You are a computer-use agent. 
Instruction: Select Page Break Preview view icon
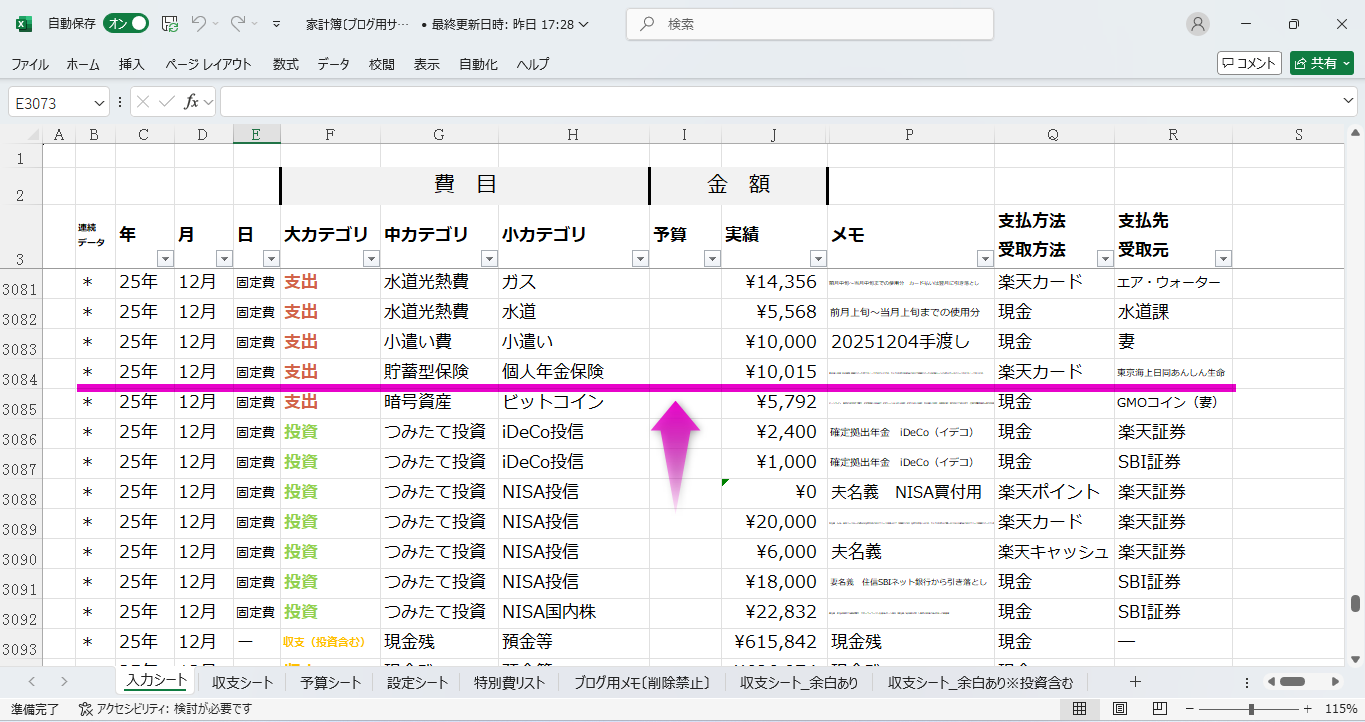[x=1159, y=709]
